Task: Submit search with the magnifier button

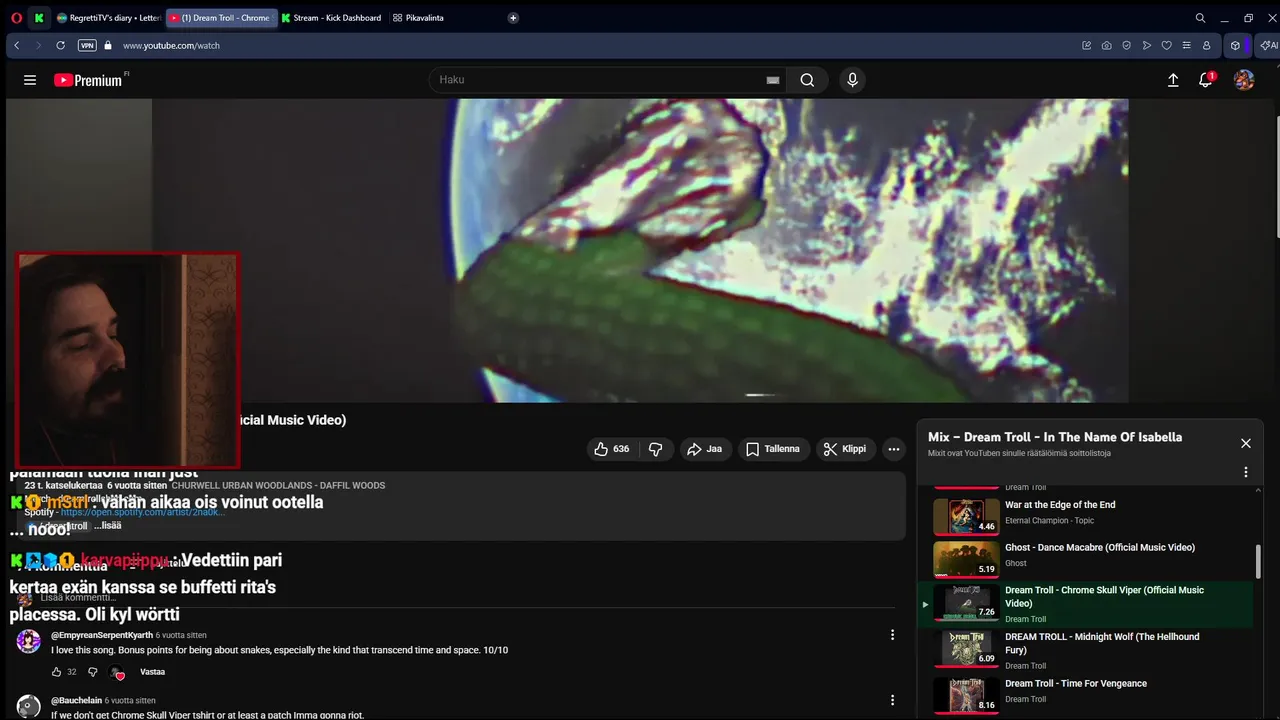Action: tap(807, 80)
